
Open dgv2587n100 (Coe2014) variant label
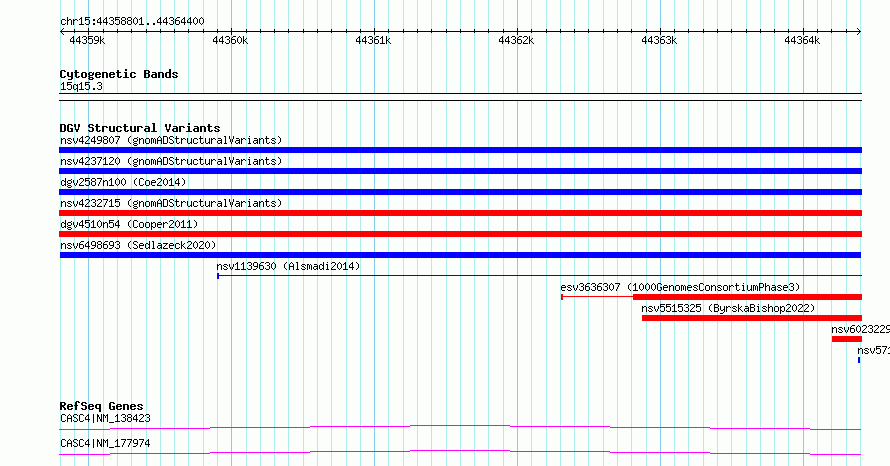[x=123, y=182]
